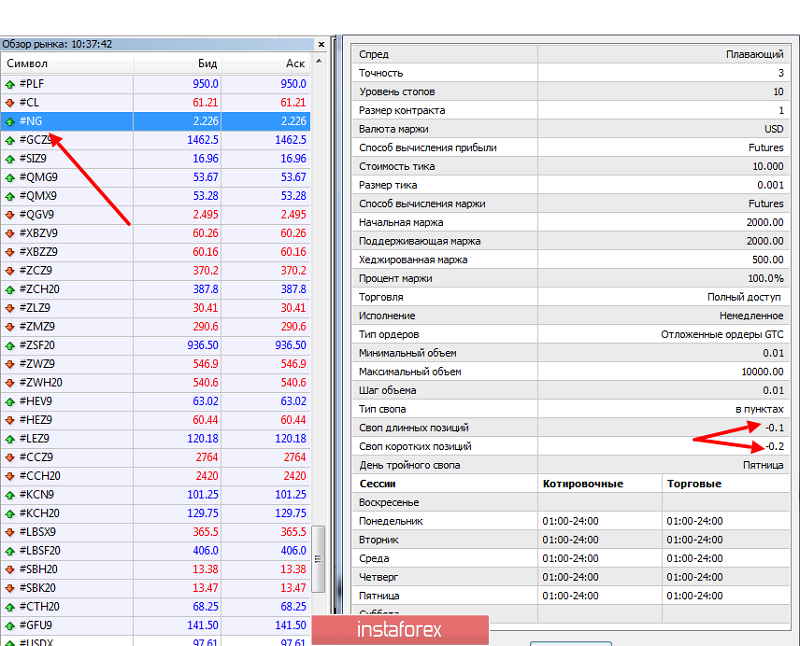Click the Спред value Плавающий
800x646 pixels.
pos(755,54)
